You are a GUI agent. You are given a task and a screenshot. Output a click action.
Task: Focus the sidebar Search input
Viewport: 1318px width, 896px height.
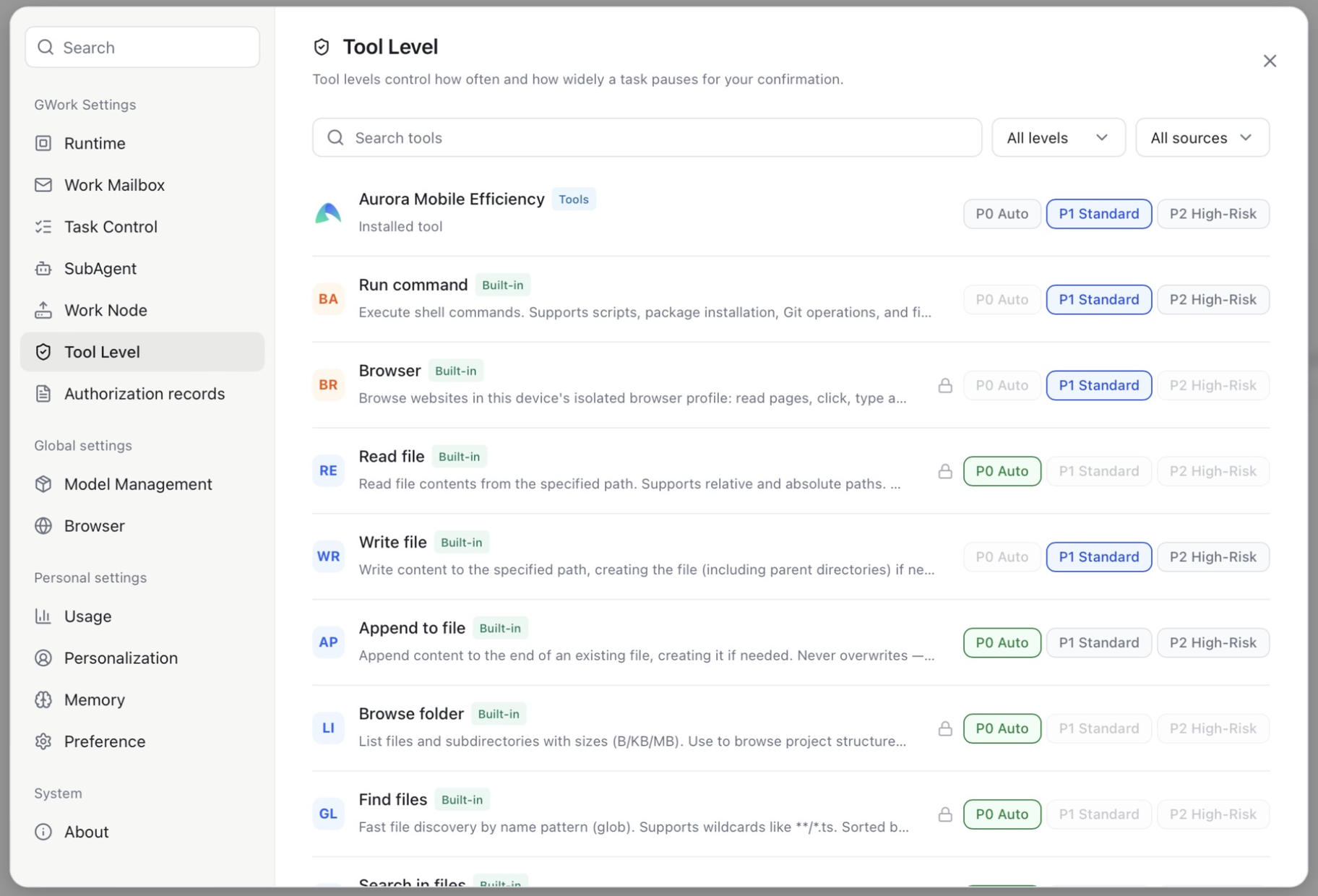[142, 47]
